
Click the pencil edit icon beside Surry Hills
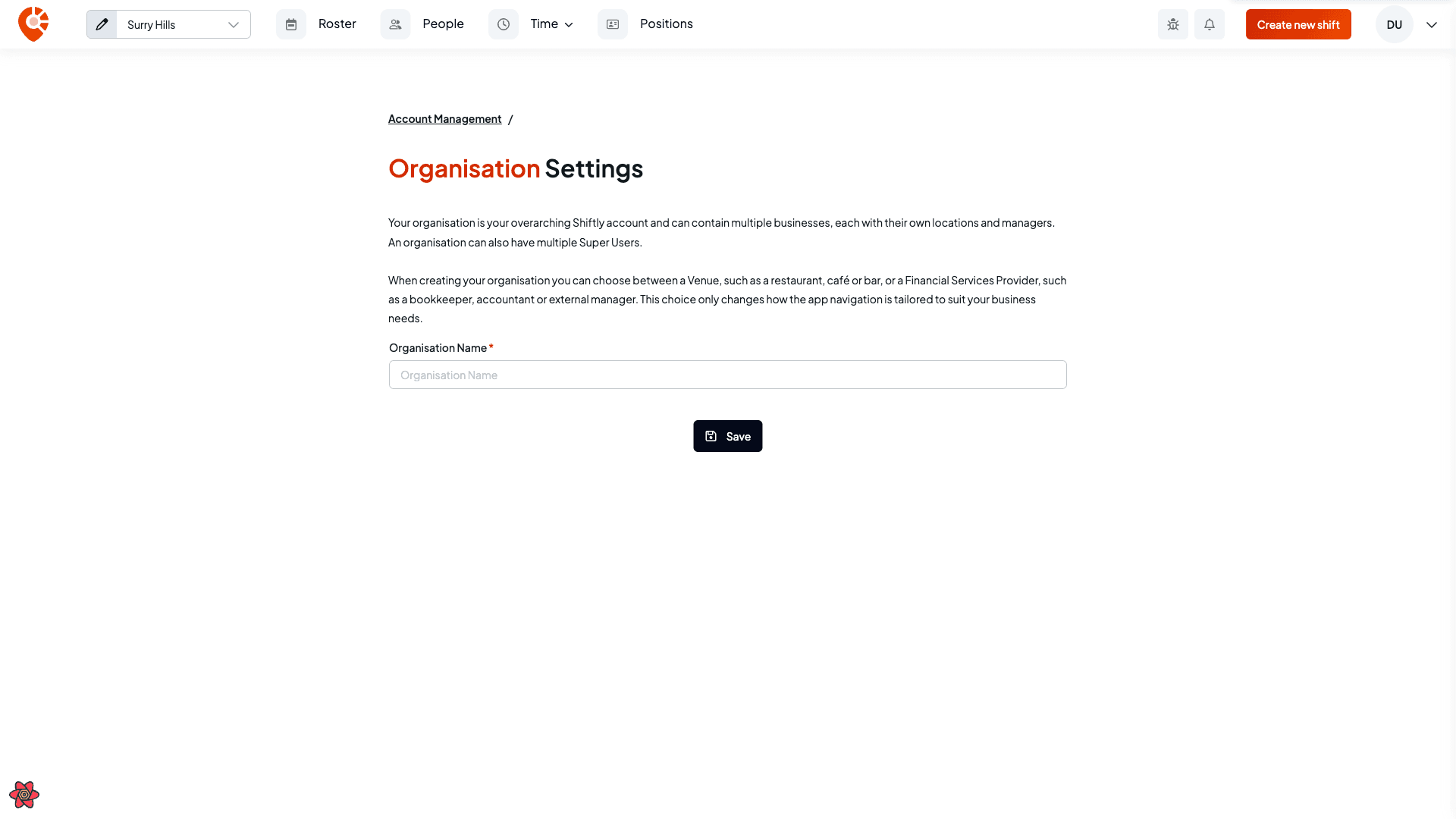(x=102, y=24)
